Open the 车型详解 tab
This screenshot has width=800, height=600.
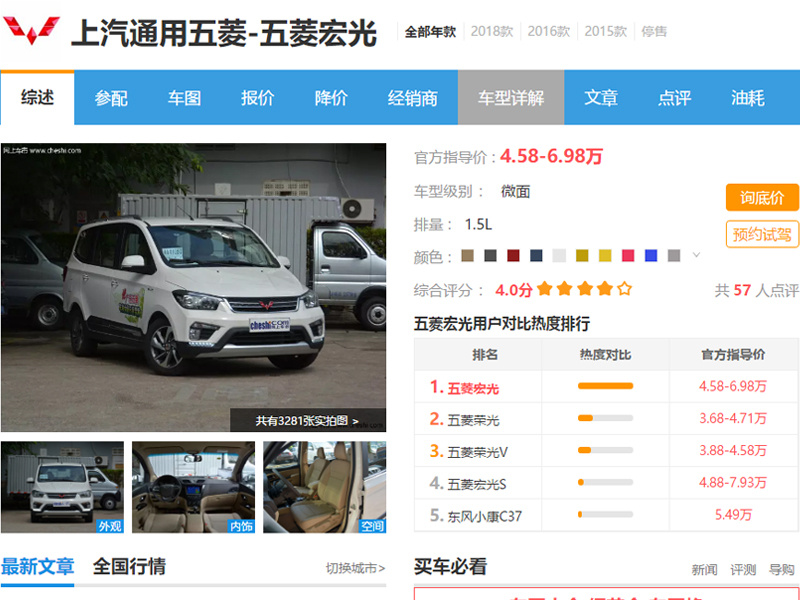pos(511,97)
